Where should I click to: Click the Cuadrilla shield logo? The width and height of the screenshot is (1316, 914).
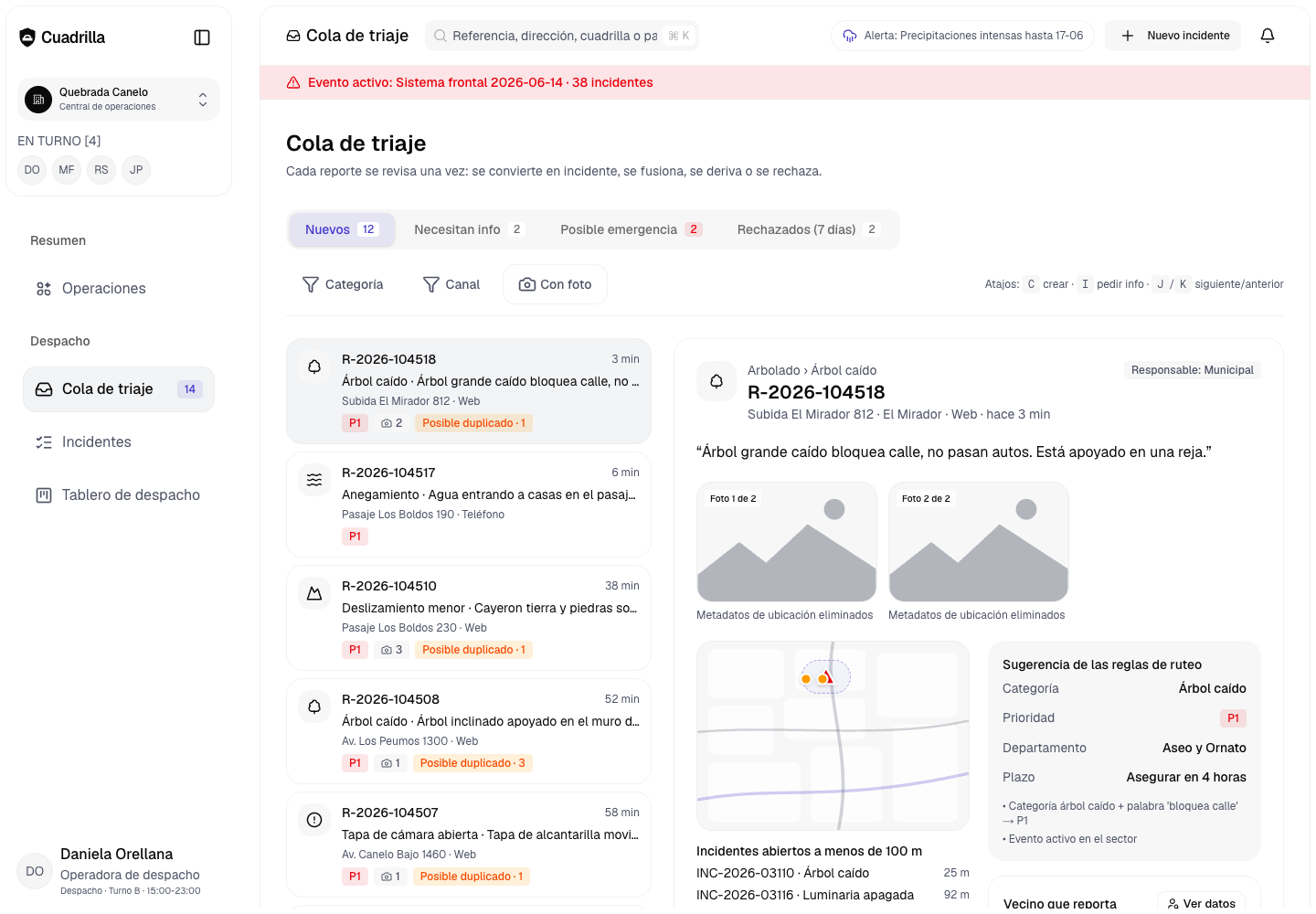coord(27,37)
